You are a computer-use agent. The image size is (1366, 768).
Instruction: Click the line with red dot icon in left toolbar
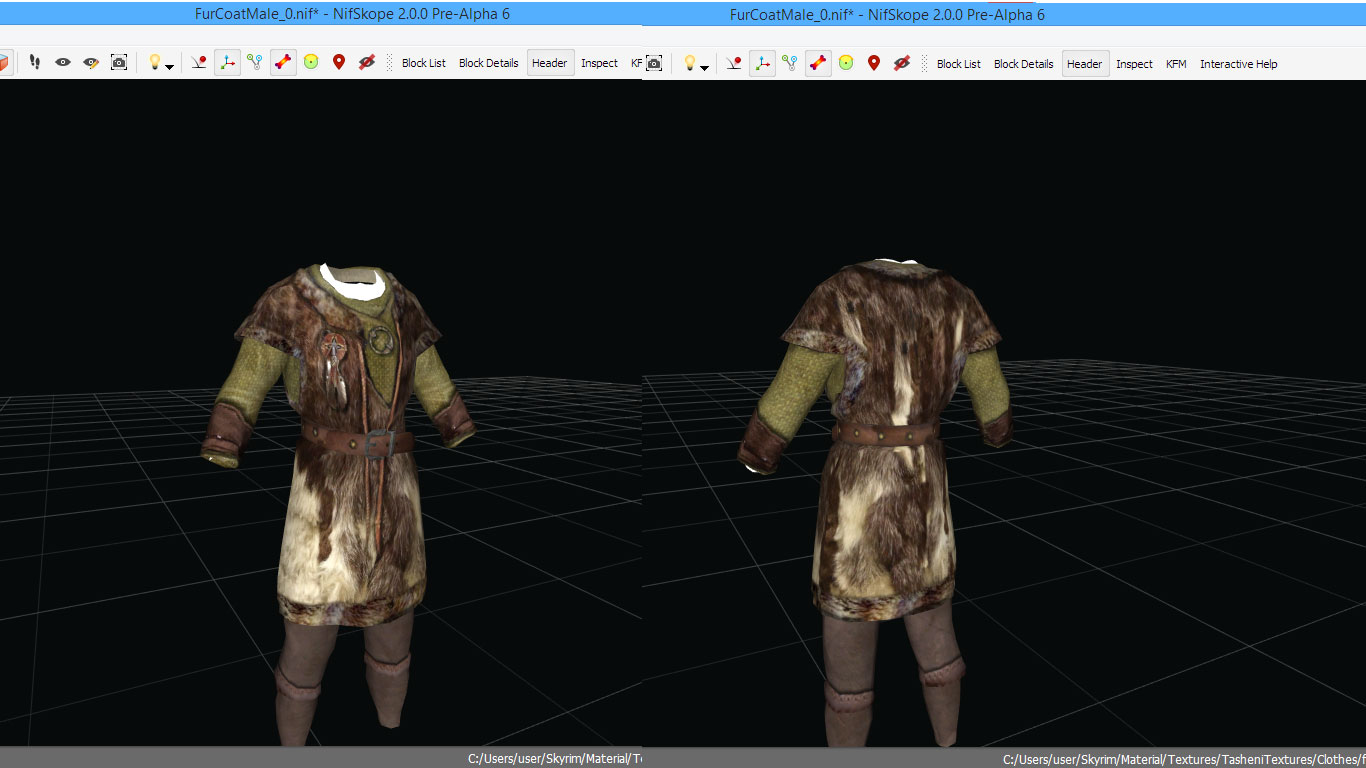pyautogui.click(x=199, y=62)
